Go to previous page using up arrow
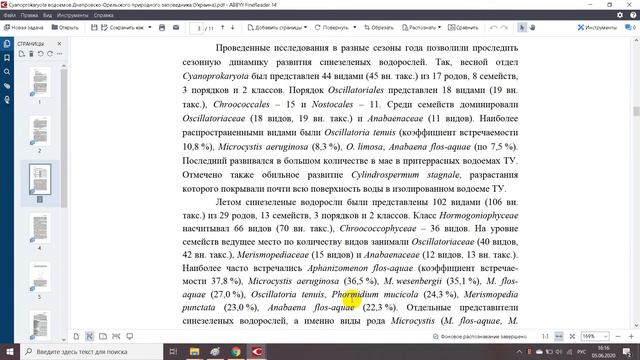The height and width of the screenshot is (360, 640). tap(222, 27)
